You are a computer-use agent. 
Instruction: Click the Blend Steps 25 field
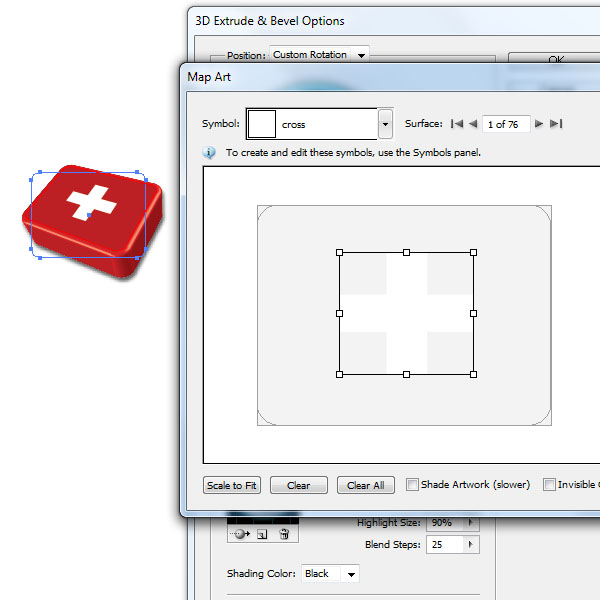click(445, 544)
